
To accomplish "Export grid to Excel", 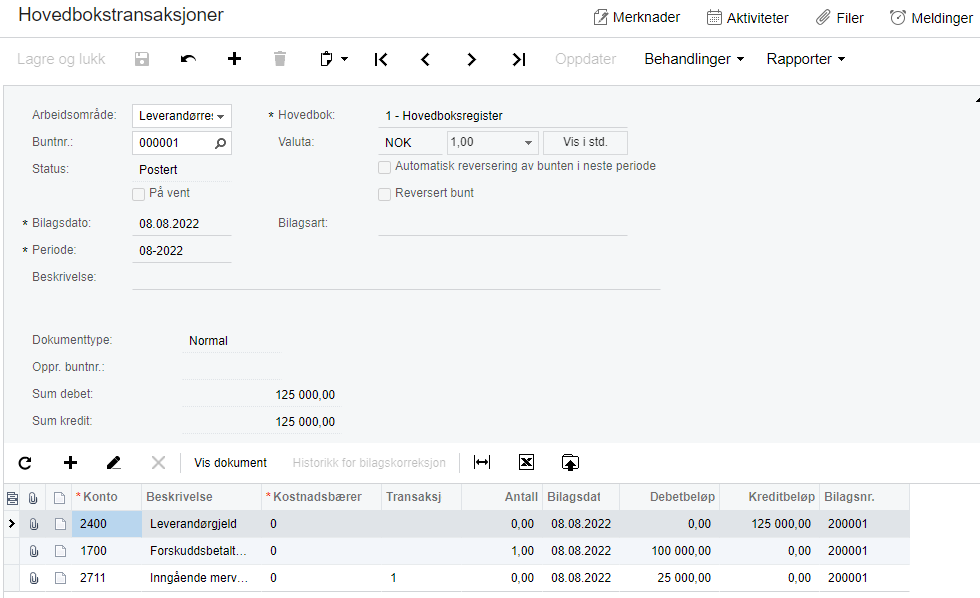I will coord(526,462).
